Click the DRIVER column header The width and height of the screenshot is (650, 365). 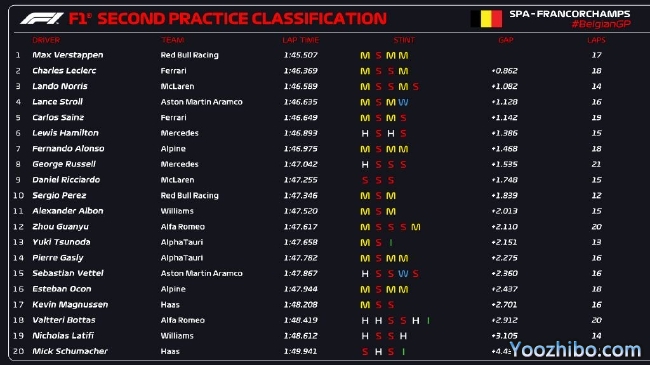pyautogui.click(x=46, y=40)
